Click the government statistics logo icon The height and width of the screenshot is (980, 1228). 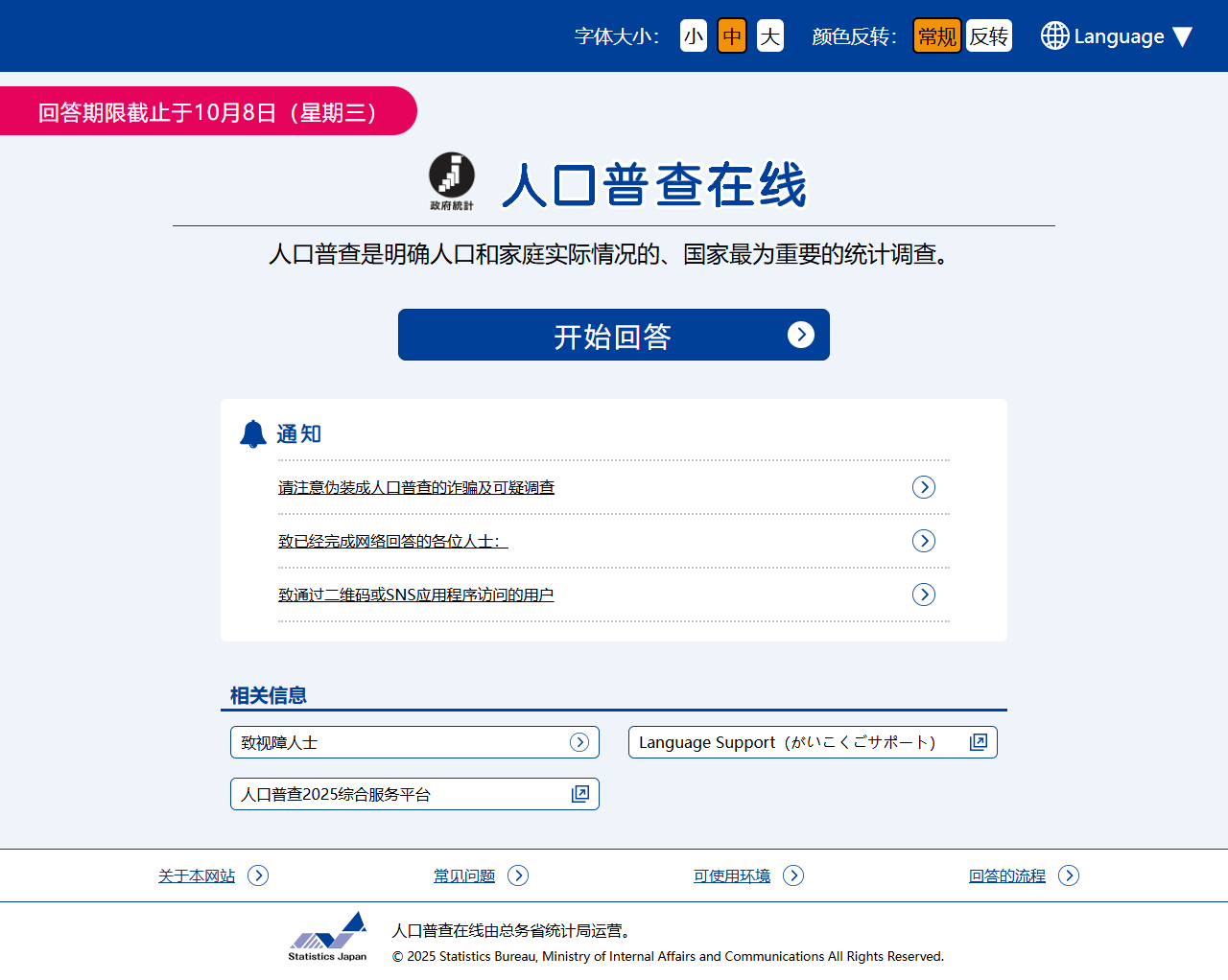pos(451,180)
